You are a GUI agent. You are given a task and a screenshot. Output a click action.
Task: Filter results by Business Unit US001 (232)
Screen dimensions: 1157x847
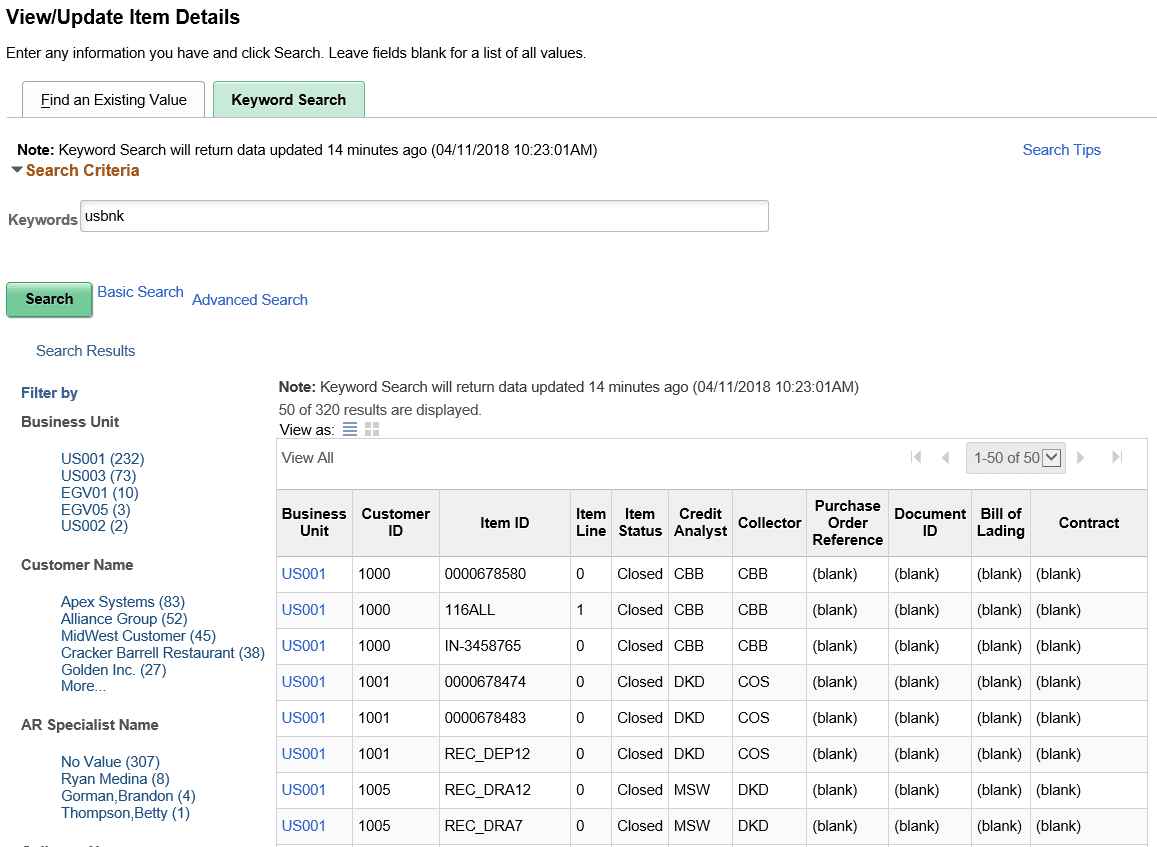[102, 458]
